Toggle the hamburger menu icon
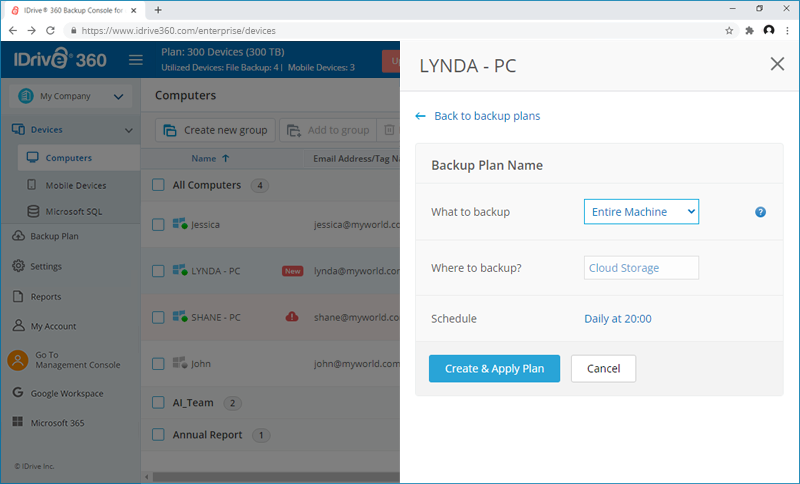Viewport: 800px width, 484px height. click(x=136, y=60)
